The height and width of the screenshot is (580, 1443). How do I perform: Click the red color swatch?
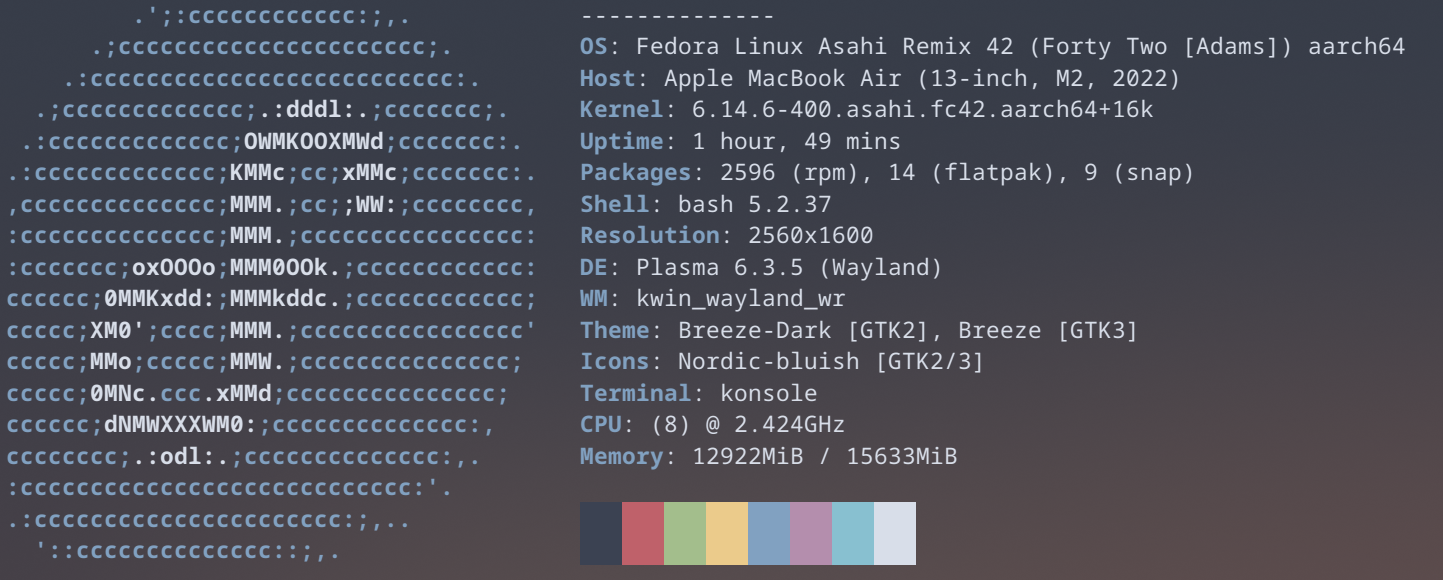pos(643,533)
